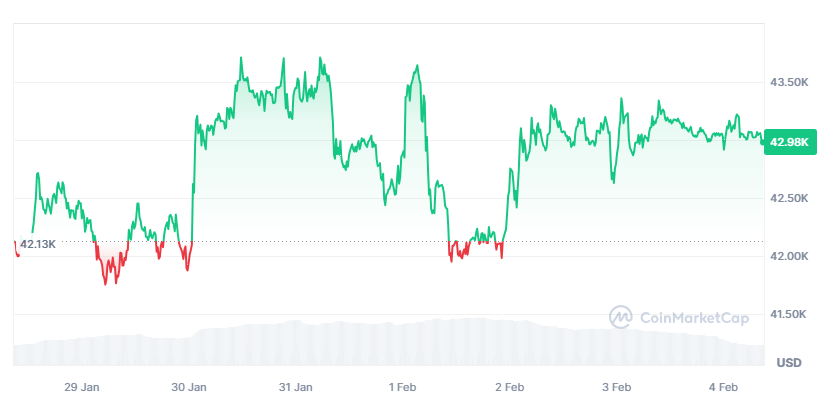This screenshot has width=833, height=414.
Task: Click the 31 Jan date label
Action: [296, 386]
